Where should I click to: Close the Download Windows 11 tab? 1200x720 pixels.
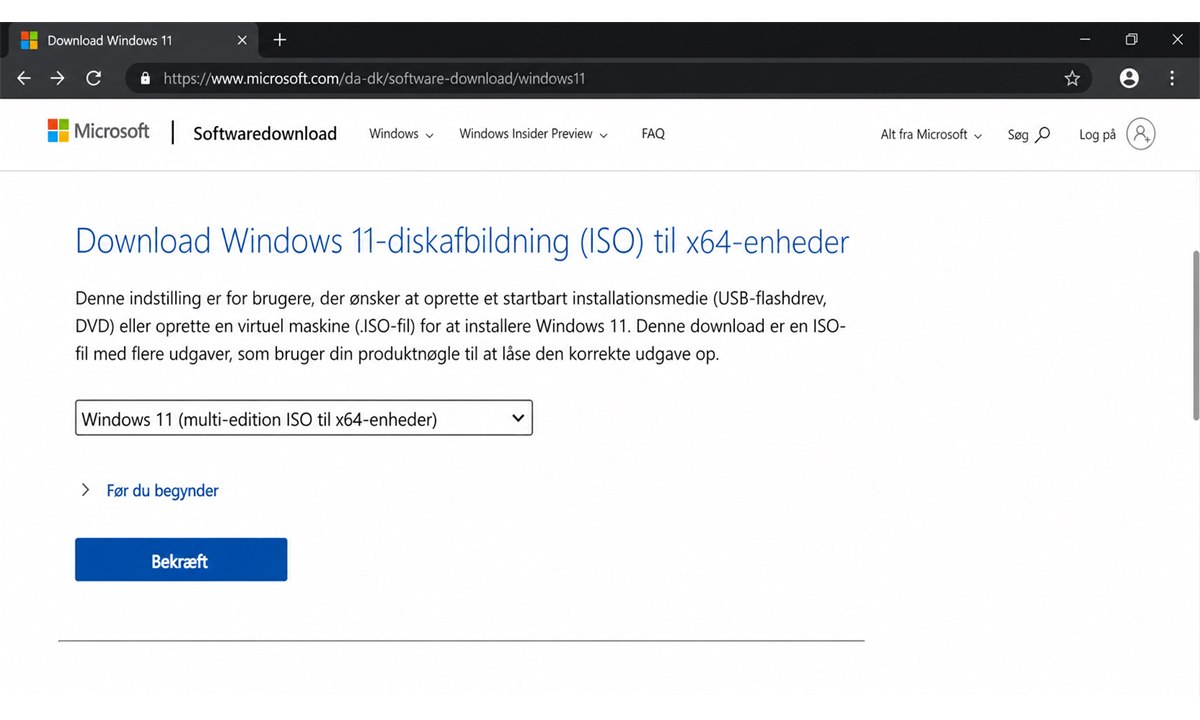click(x=242, y=40)
